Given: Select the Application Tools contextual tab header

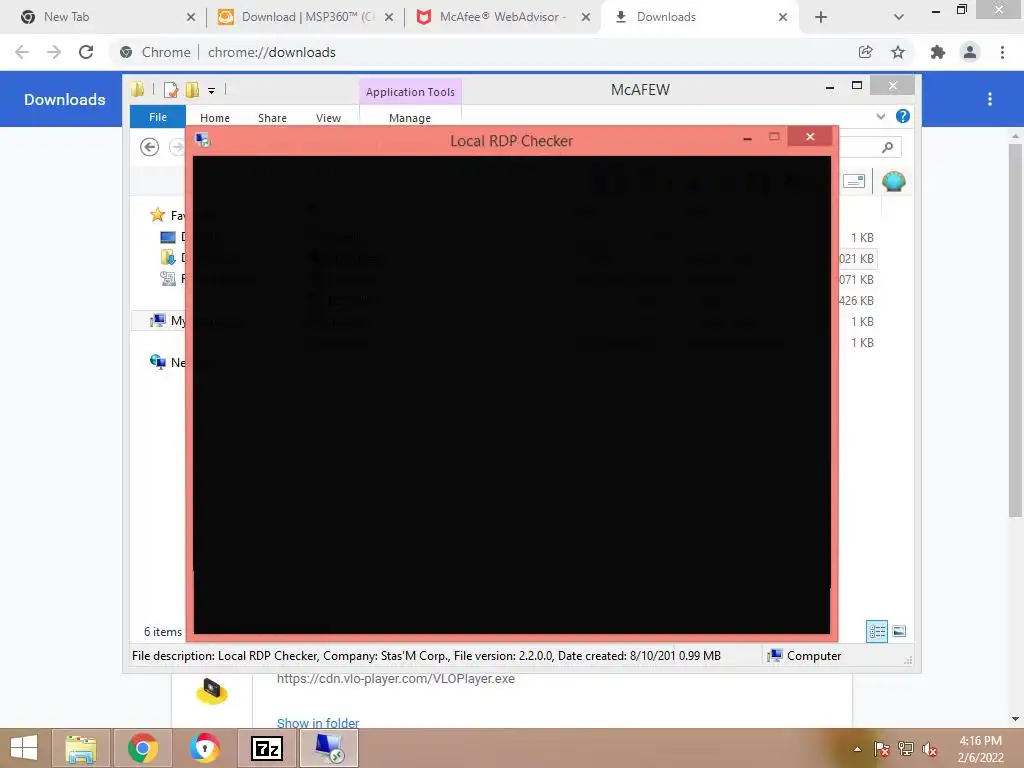Looking at the screenshot, I should pyautogui.click(x=410, y=92).
